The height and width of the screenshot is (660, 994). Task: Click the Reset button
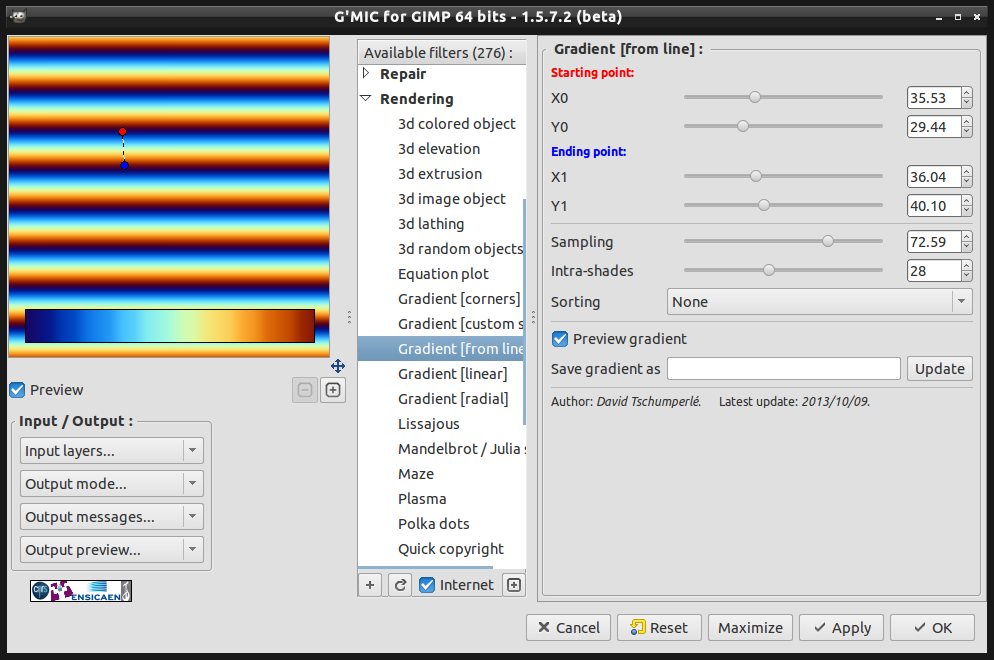click(659, 628)
